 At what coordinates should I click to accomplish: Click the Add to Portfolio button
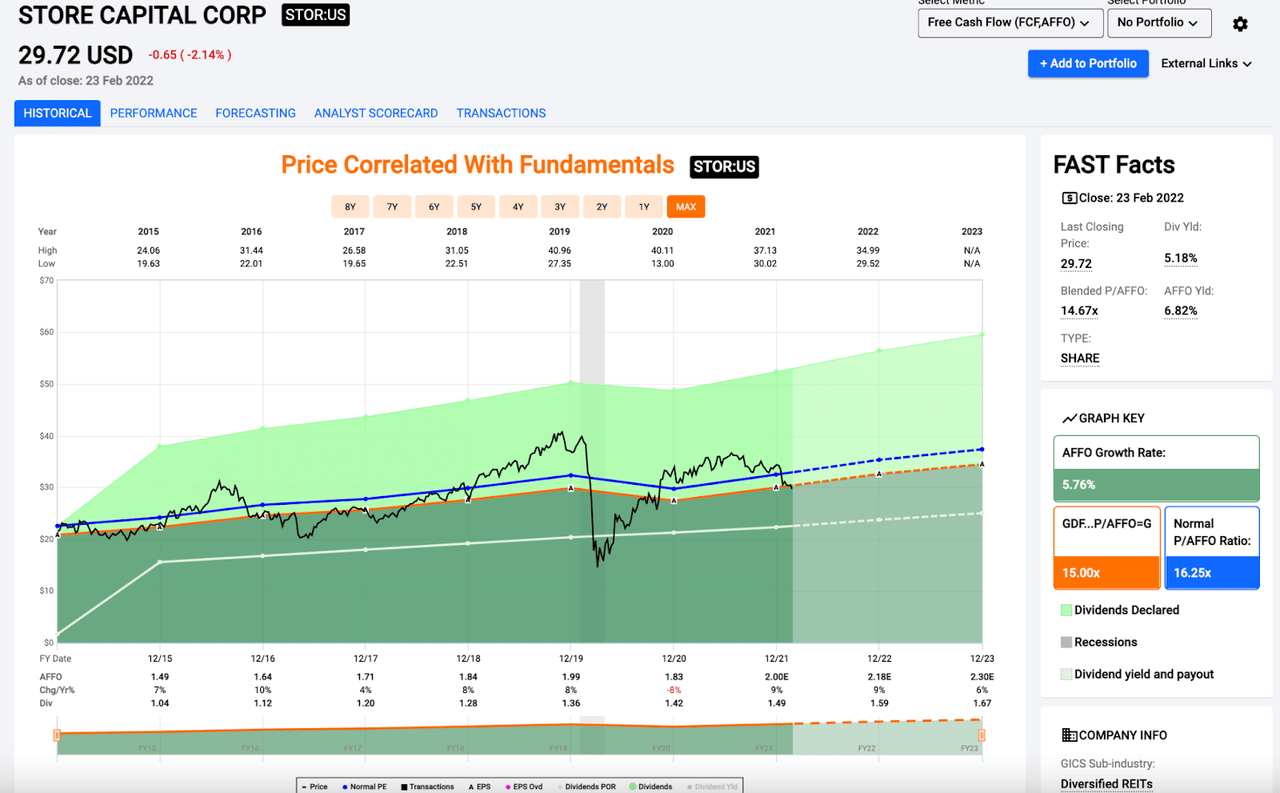pos(1088,63)
